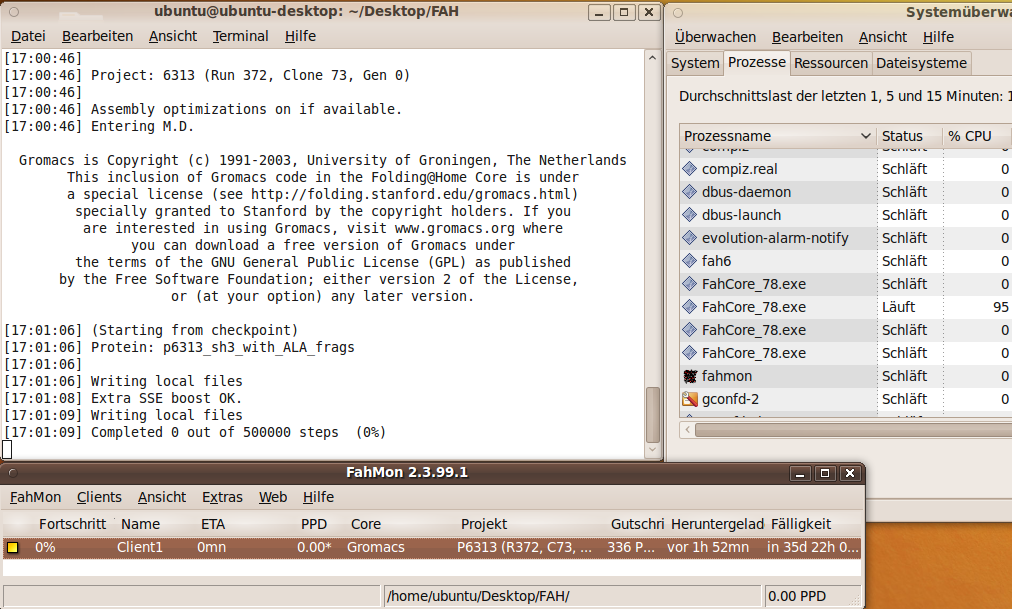Select the fahmon process name
The width and height of the screenshot is (1012, 609).
coord(727,376)
